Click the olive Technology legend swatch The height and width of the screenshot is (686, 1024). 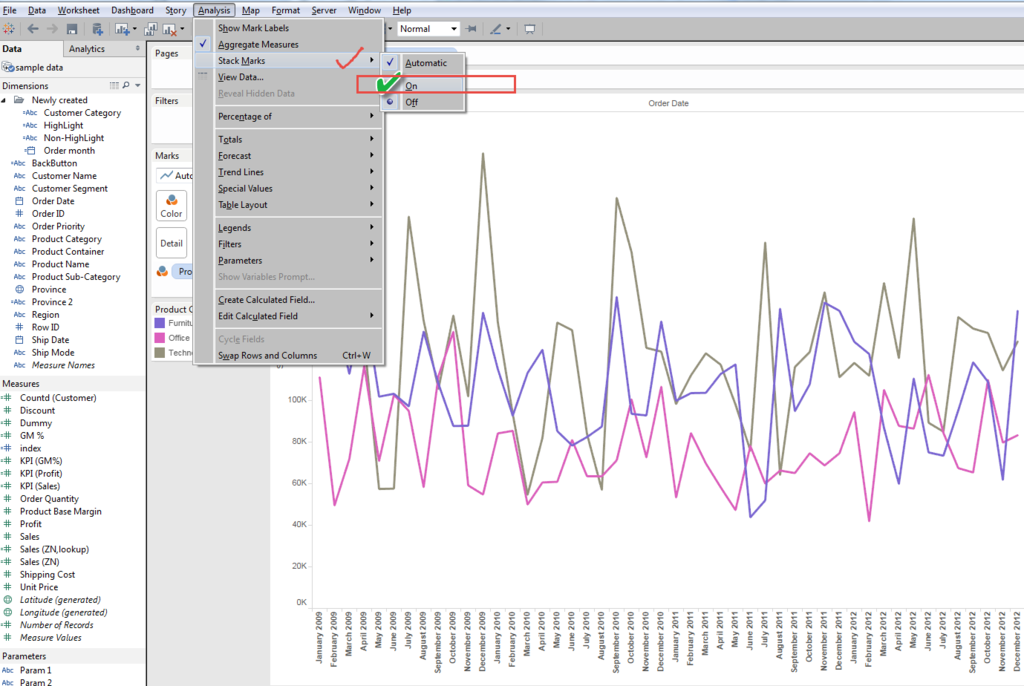(159, 353)
